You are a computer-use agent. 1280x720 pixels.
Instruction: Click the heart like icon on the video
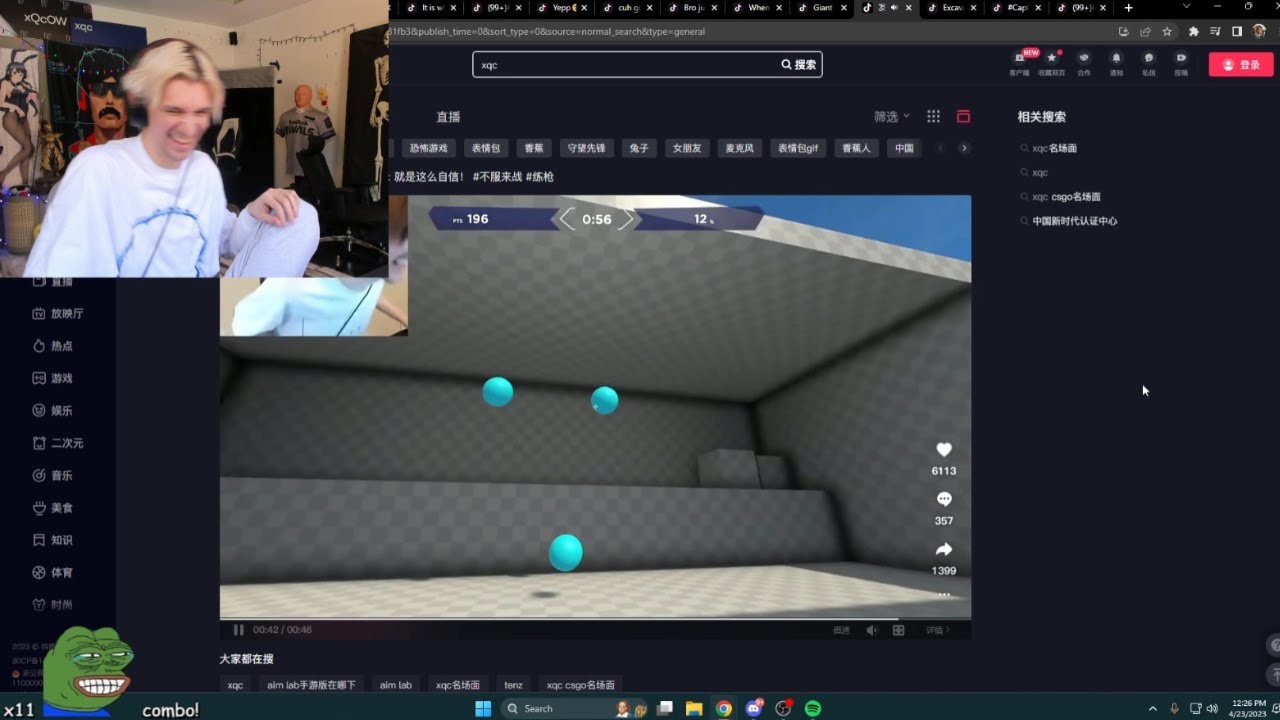click(943, 450)
